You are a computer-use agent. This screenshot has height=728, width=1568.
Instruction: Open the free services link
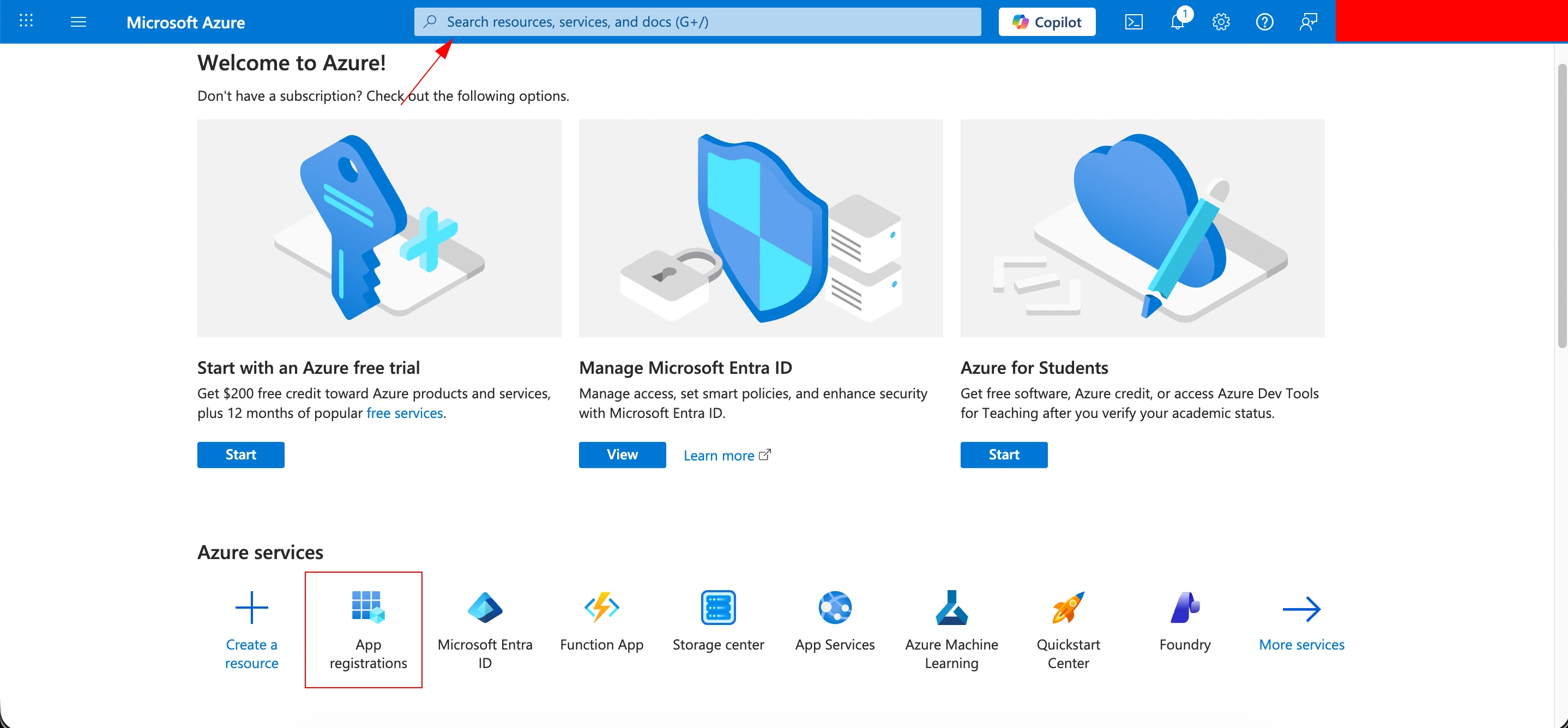pos(405,413)
